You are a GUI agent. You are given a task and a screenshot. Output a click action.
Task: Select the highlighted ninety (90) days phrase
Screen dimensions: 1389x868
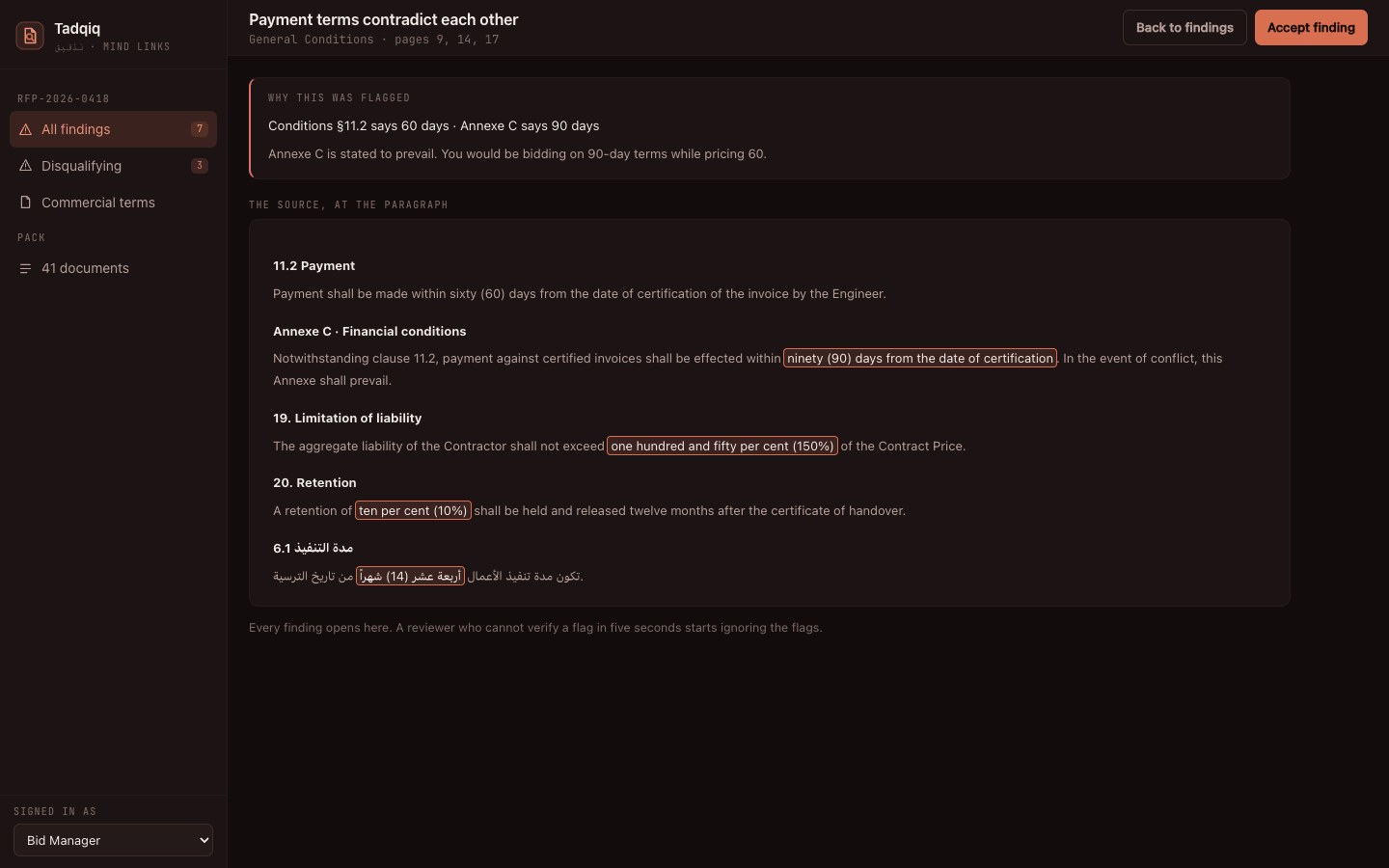point(920,358)
